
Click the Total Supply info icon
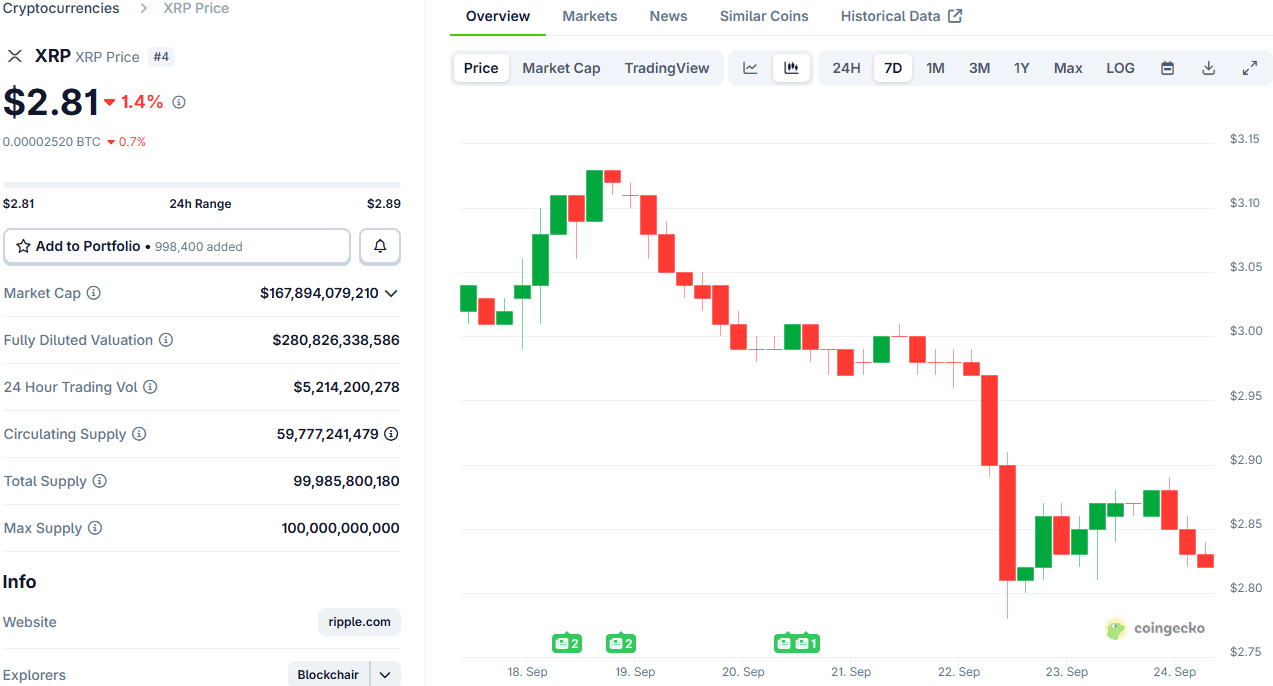pos(100,481)
